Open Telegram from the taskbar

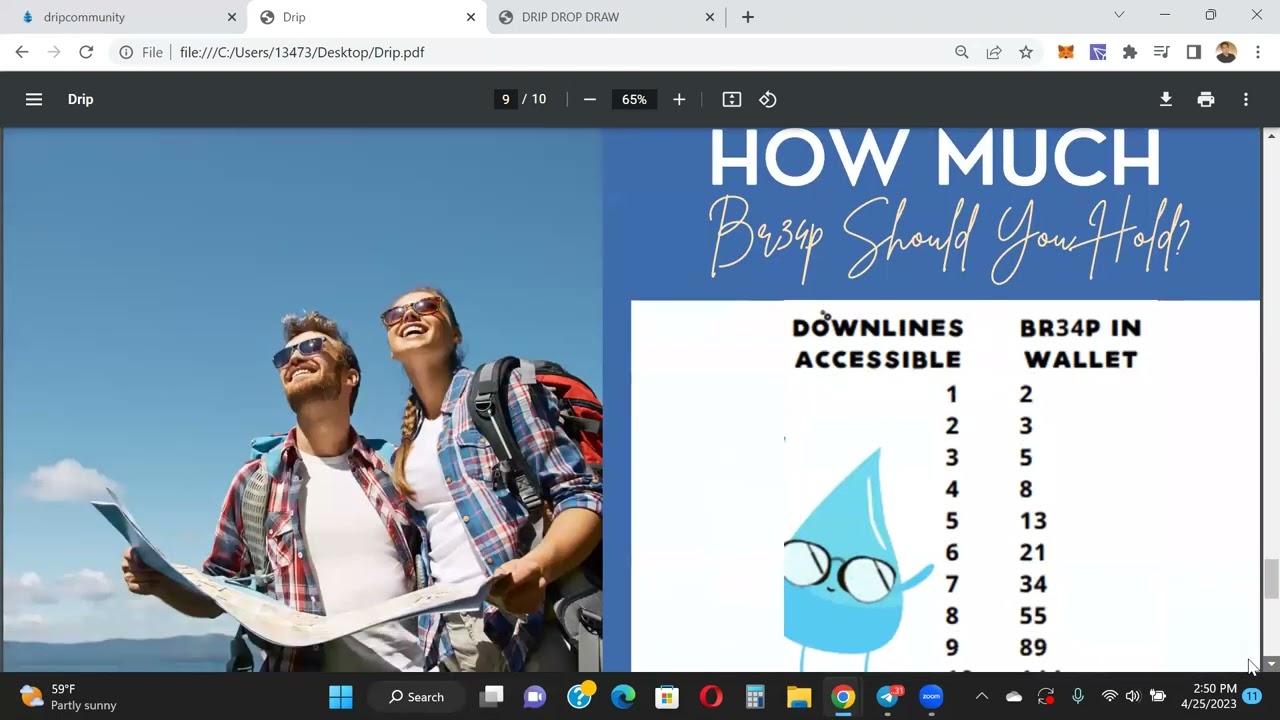point(887,696)
